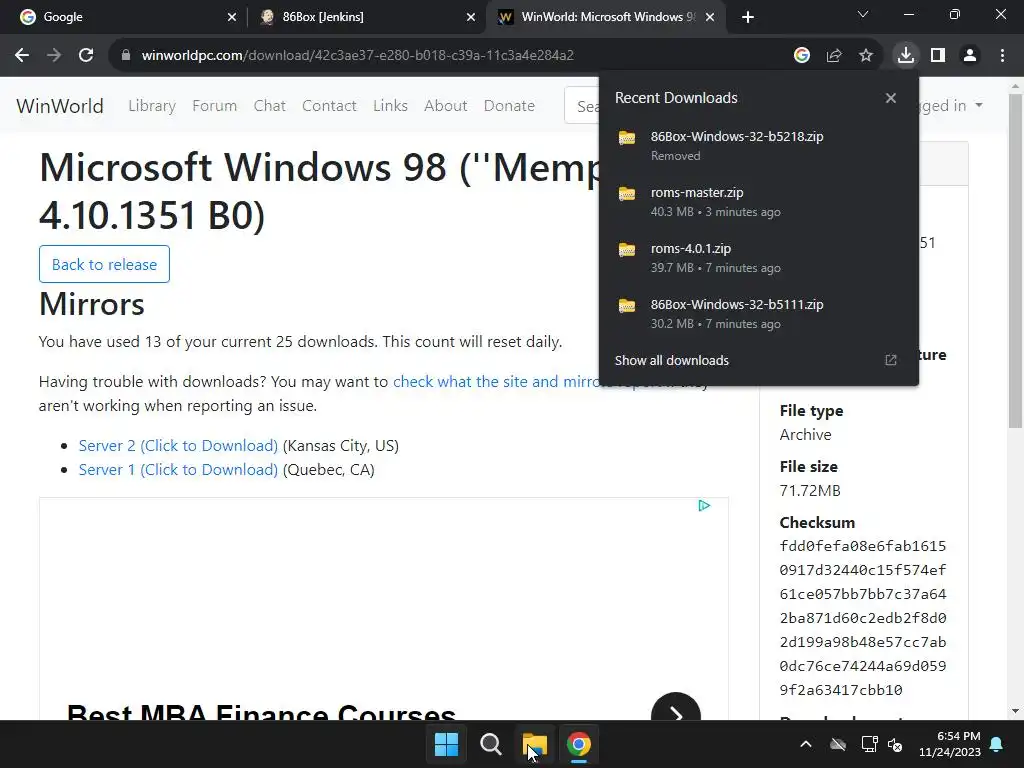Image resolution: width=1024 pixels, height=768 pixels.
Task: View site info via the lock icon
Action: click(x=126, y=56)
